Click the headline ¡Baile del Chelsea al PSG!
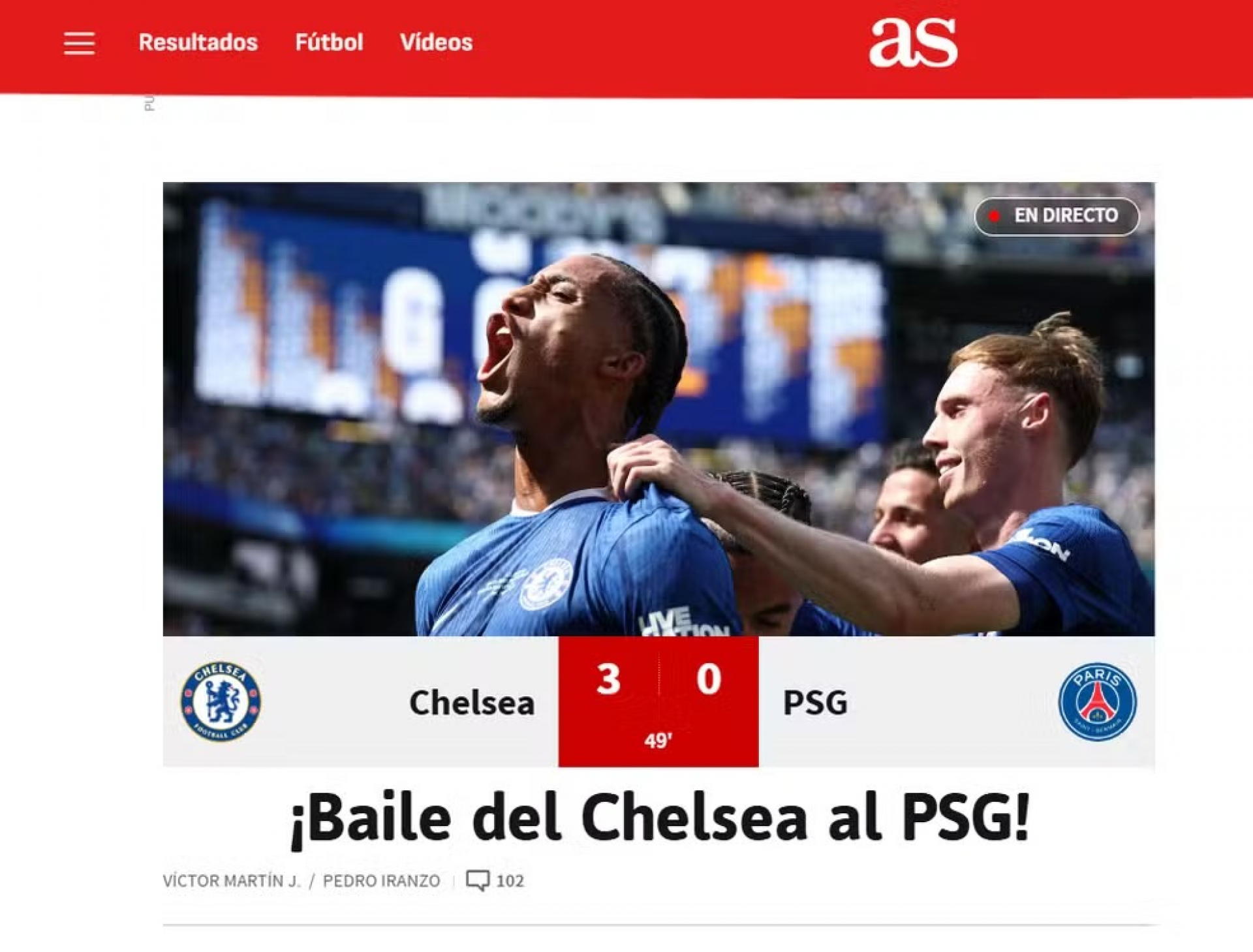 (659, 819)
